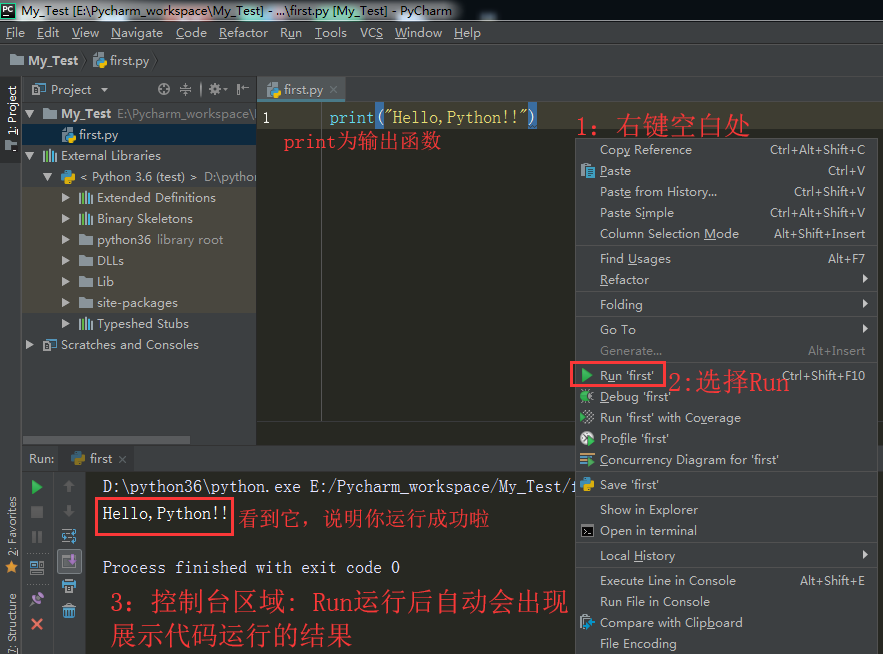The image size is (883, 654).
Task: Print the console output
Action: click(x=69, y=585)
